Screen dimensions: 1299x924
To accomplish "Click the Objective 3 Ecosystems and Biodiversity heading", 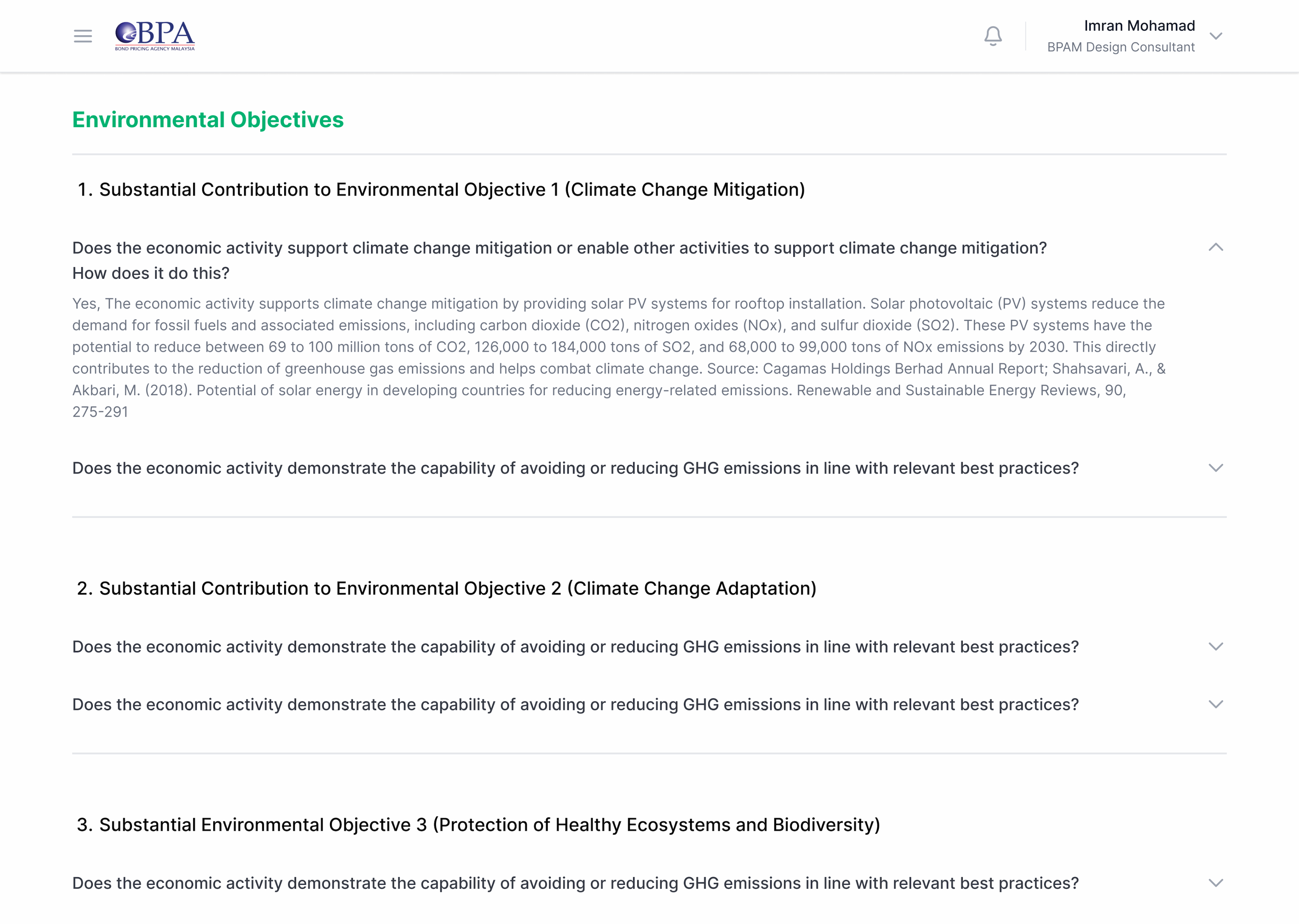I will (479, 825).
